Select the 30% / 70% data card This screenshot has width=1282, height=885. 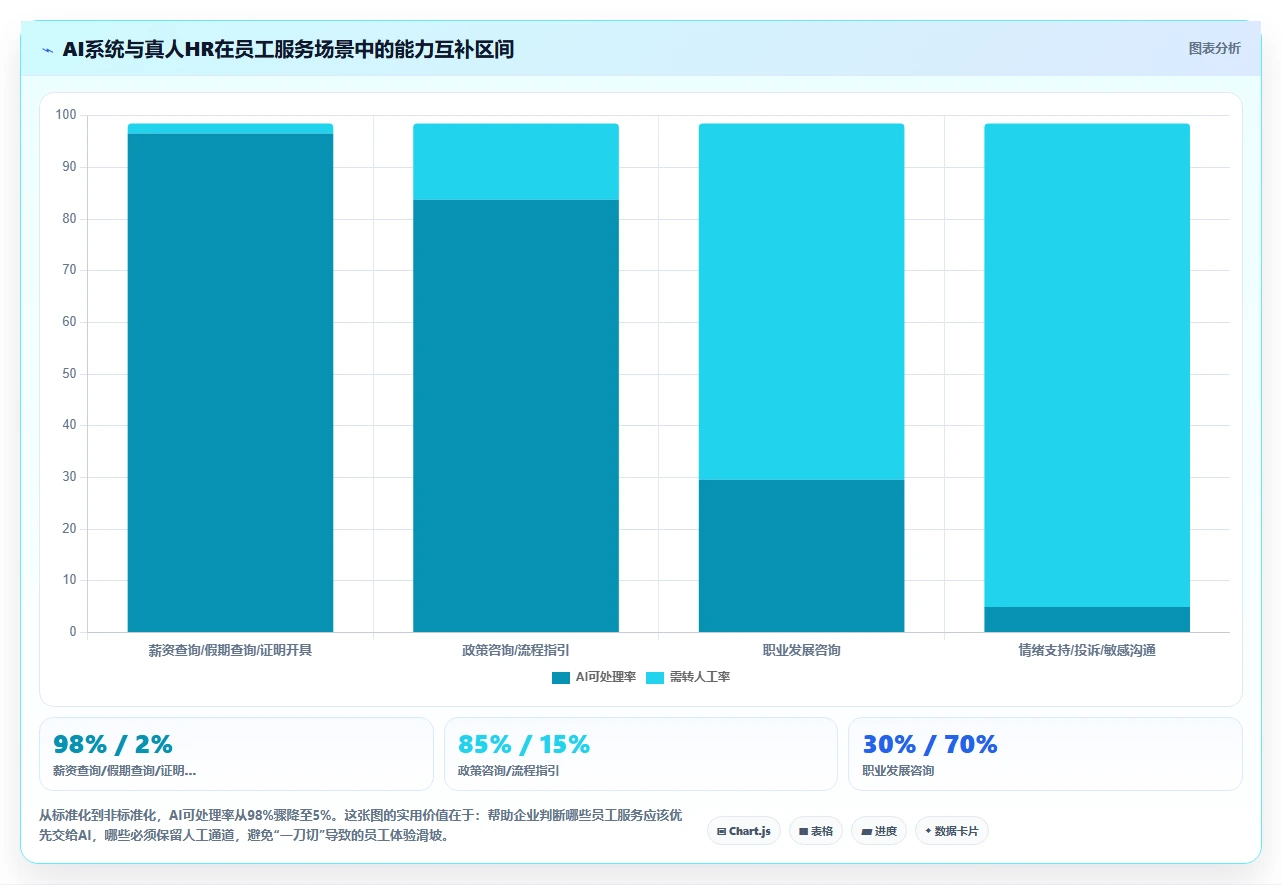click(x=1045, y=754)
